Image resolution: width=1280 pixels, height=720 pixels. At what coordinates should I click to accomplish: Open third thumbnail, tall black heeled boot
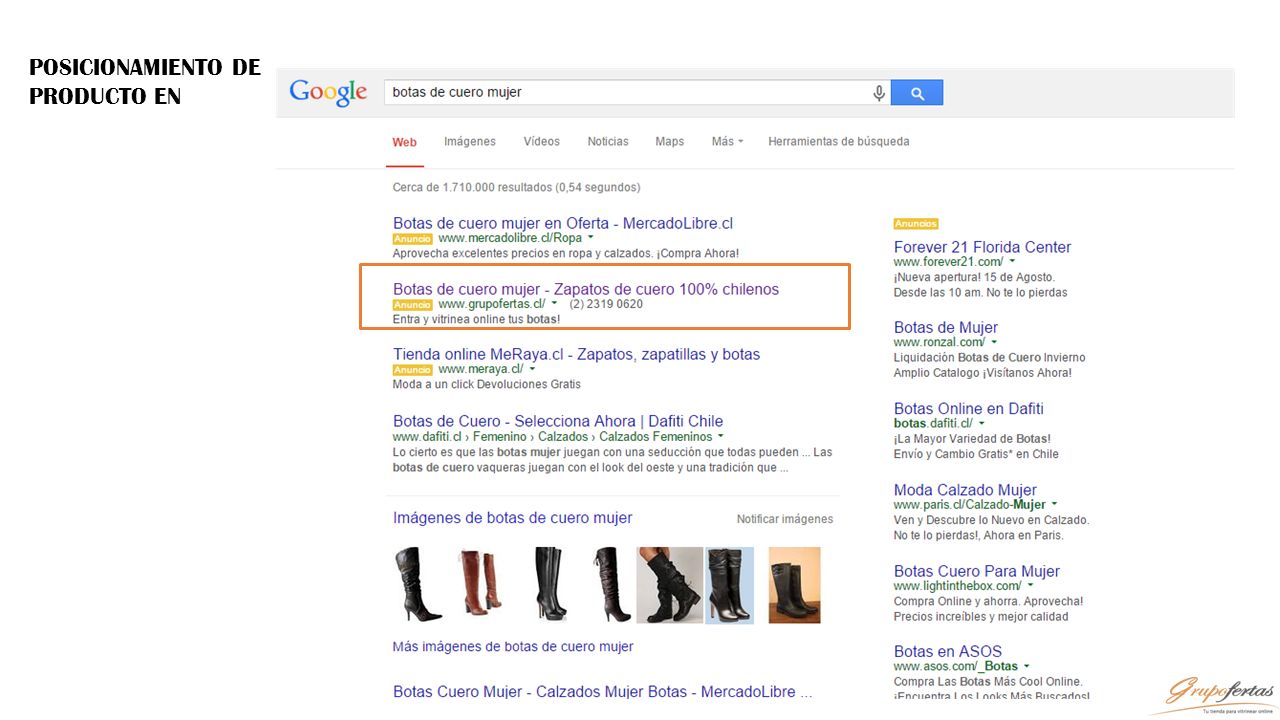tap(549, 585)
